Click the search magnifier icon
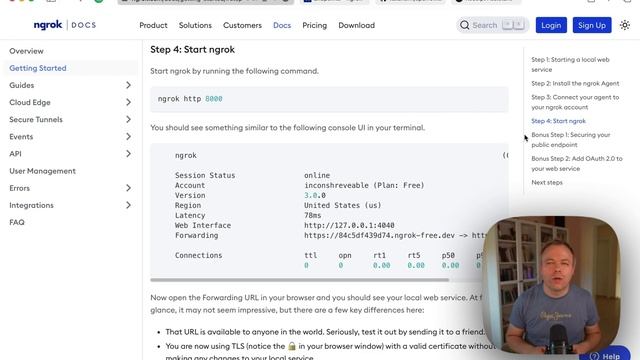This screenshot has width=640, height=360. (464, 25)
